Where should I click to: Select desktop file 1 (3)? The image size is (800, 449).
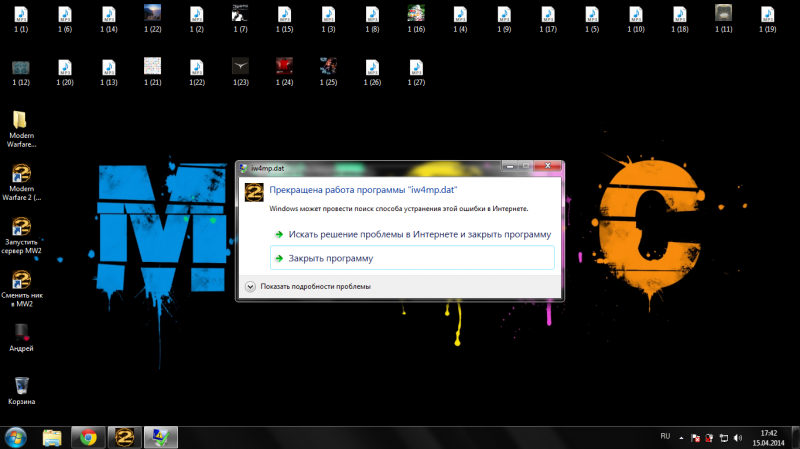(x=328, y=19)
